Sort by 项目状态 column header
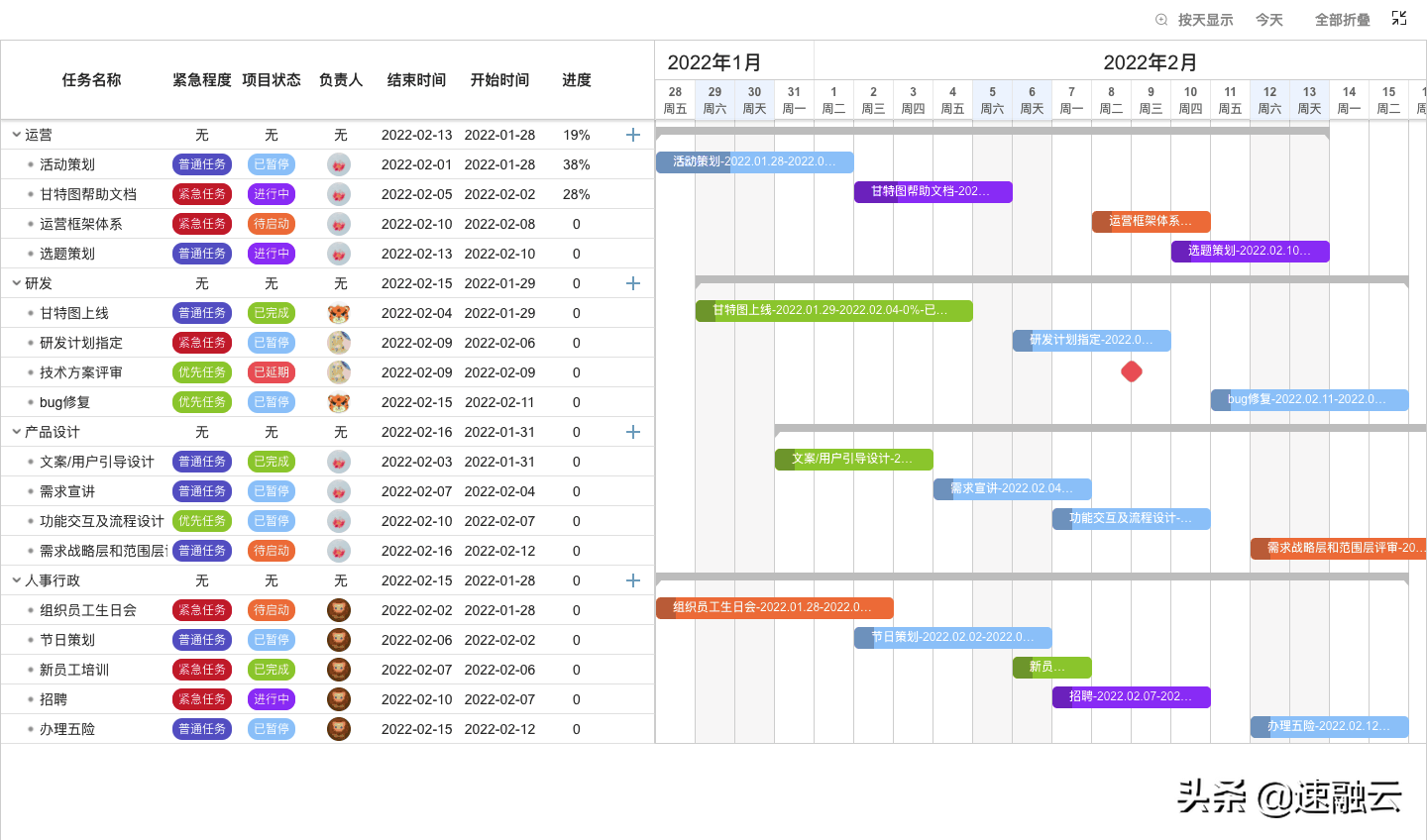Viewport: 1427px width, 840px height. [x=272, y=80]
